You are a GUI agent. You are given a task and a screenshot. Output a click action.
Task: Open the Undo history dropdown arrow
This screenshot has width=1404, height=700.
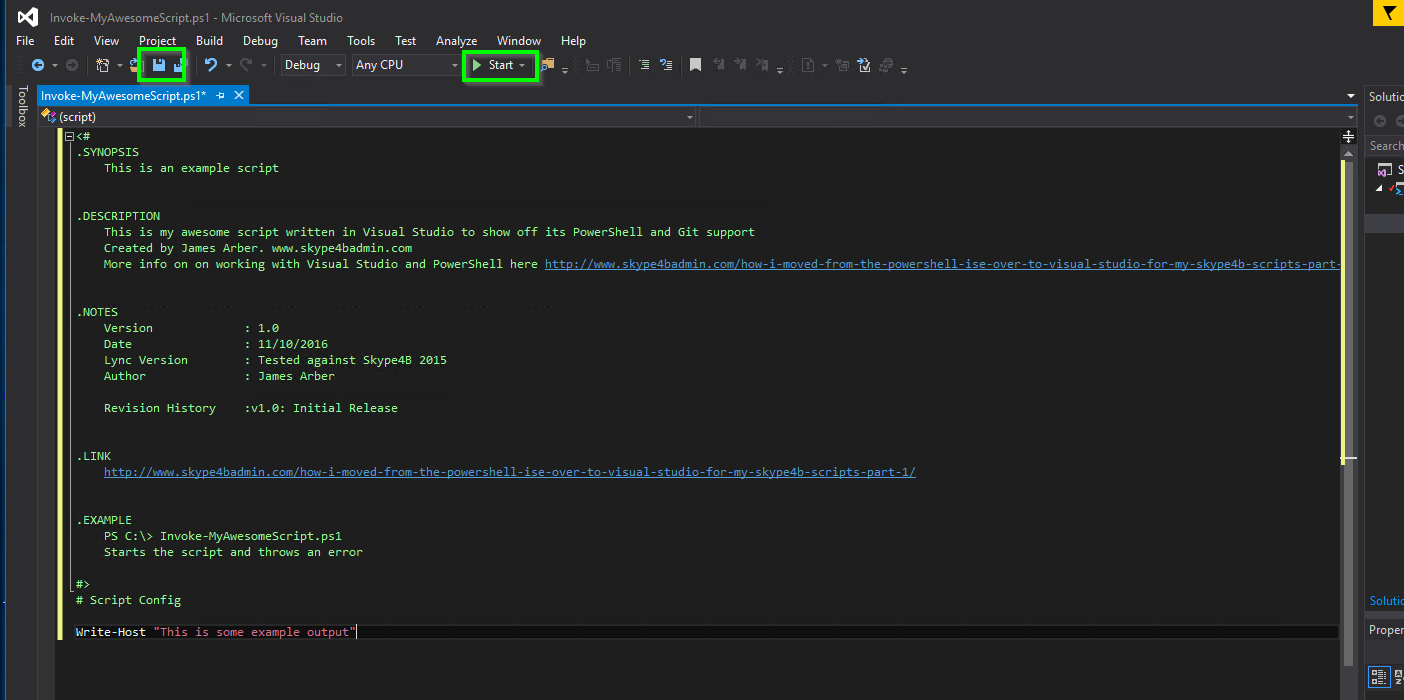228,65
